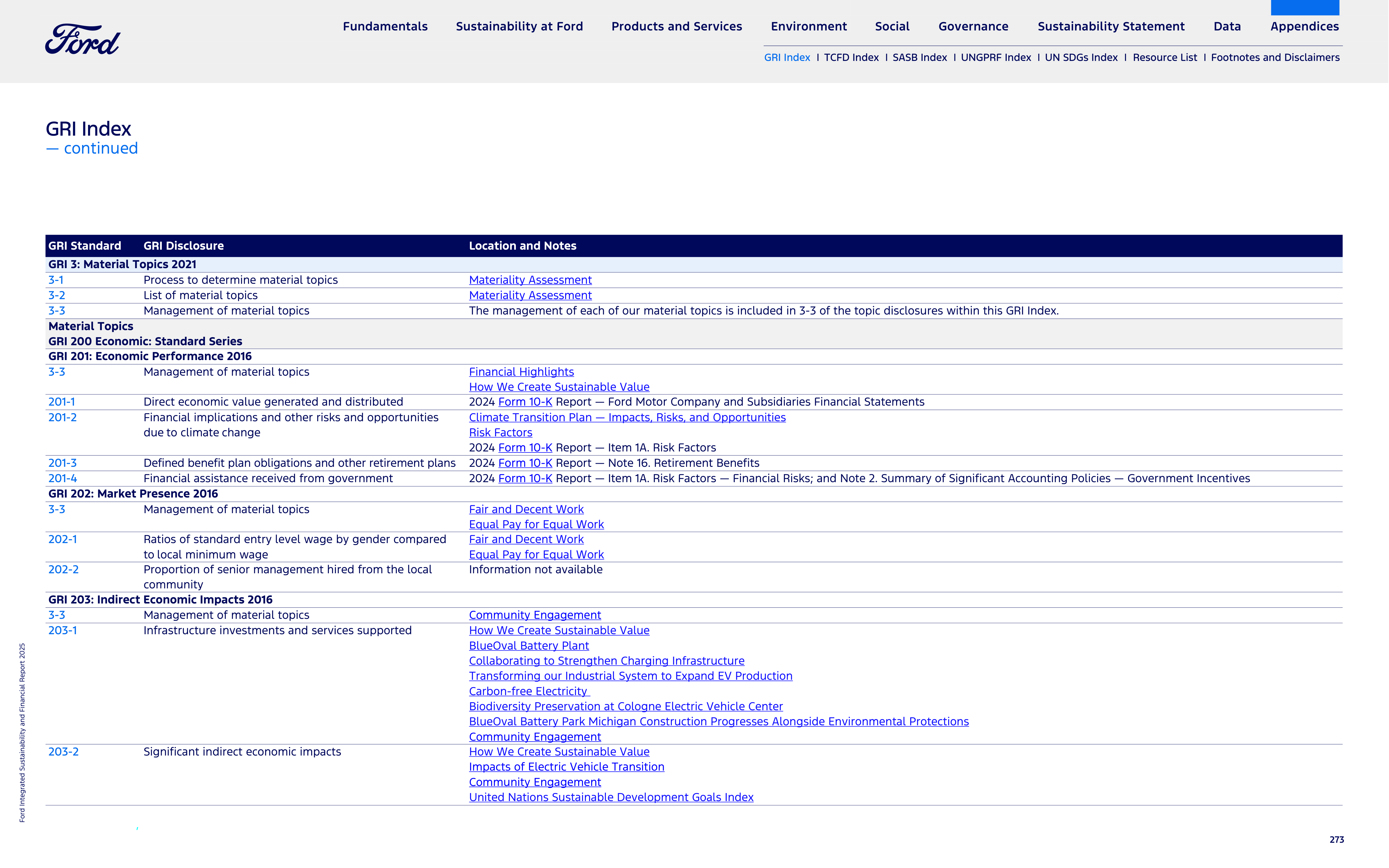This screenshot has height=868, width=1389.
Task: Open Impacts of Electric Vehicle Transition link
Action: tap(566, 768)
